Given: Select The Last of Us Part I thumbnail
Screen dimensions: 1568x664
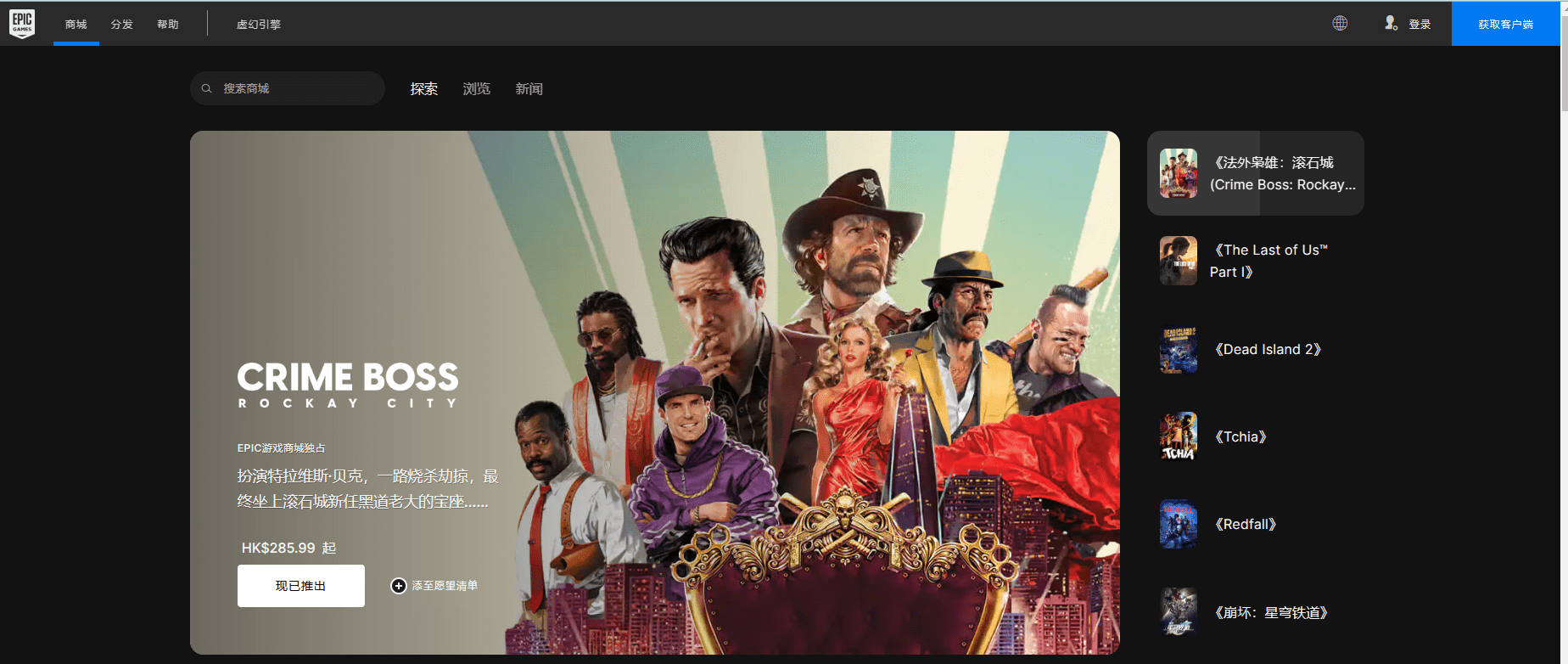Looking at the screenshot, I should pyautogui.click(x=1179, y=261).
